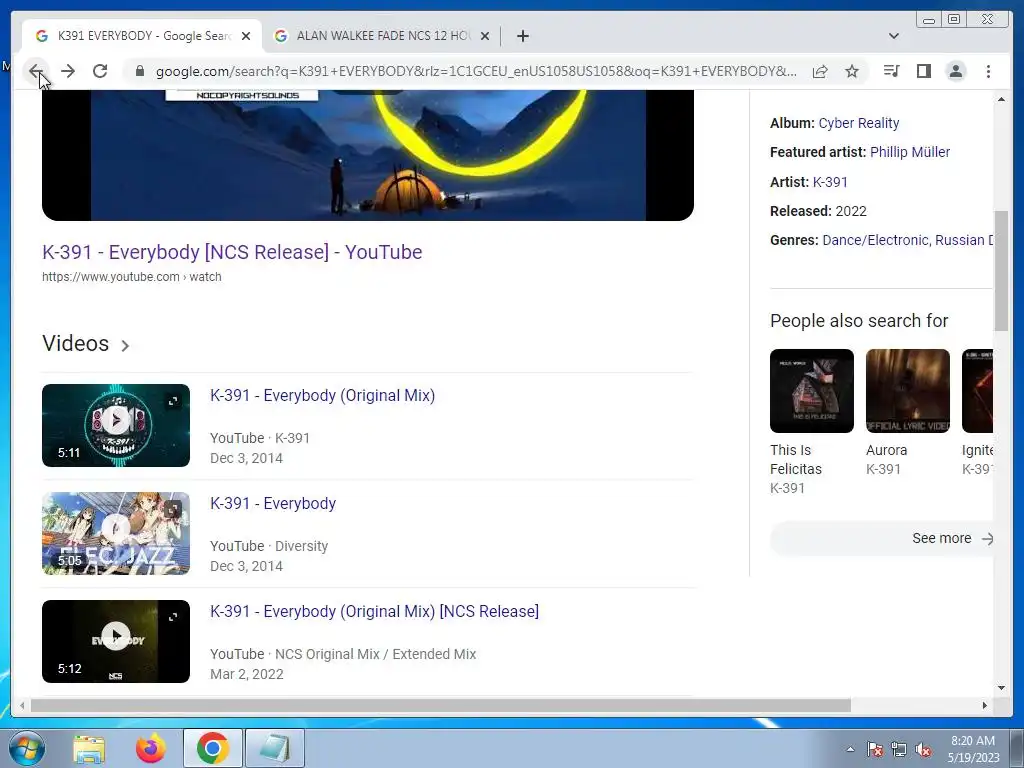Open the Chrome profile avatar
1024x768 pixels.
(x=955, y=71)
